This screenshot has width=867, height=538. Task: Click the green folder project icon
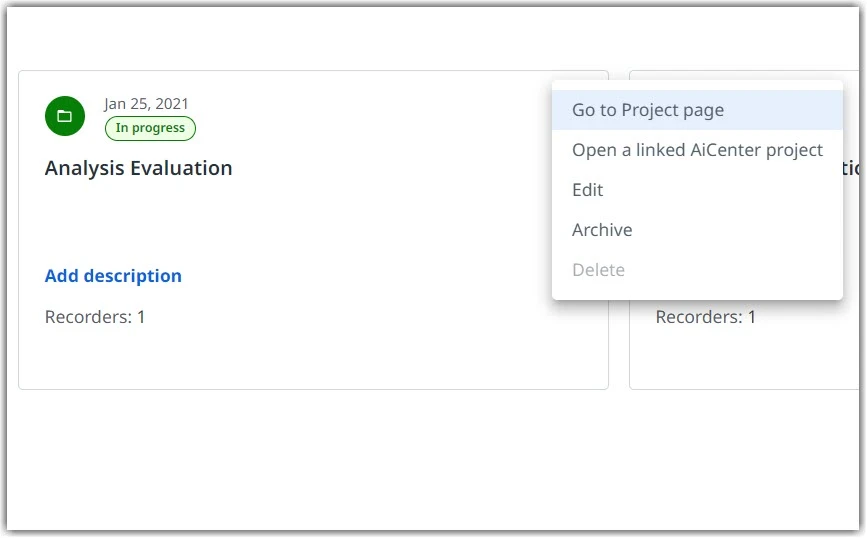(65, 116)
